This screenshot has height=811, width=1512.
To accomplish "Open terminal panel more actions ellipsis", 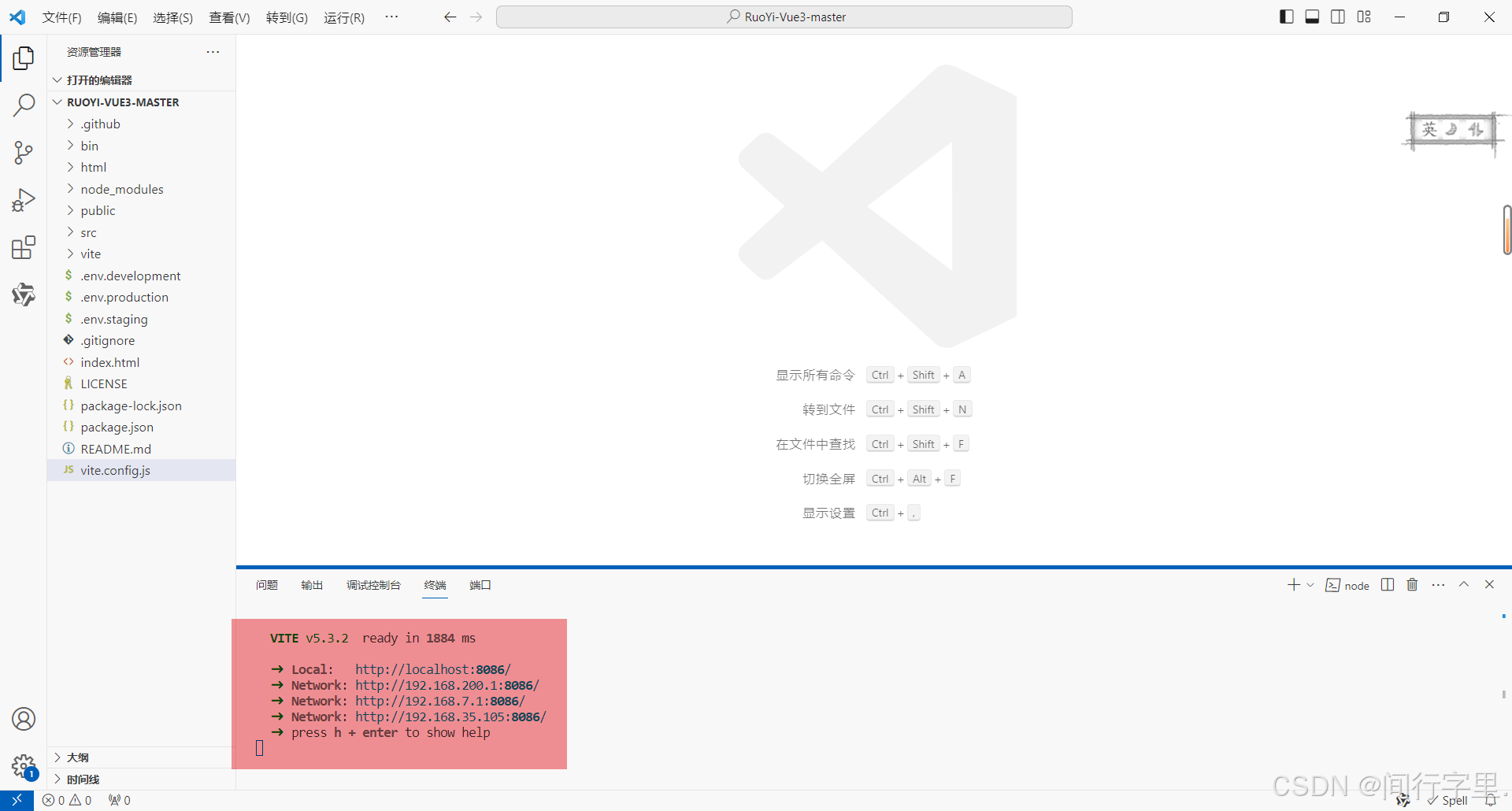I will (1438, 585).
